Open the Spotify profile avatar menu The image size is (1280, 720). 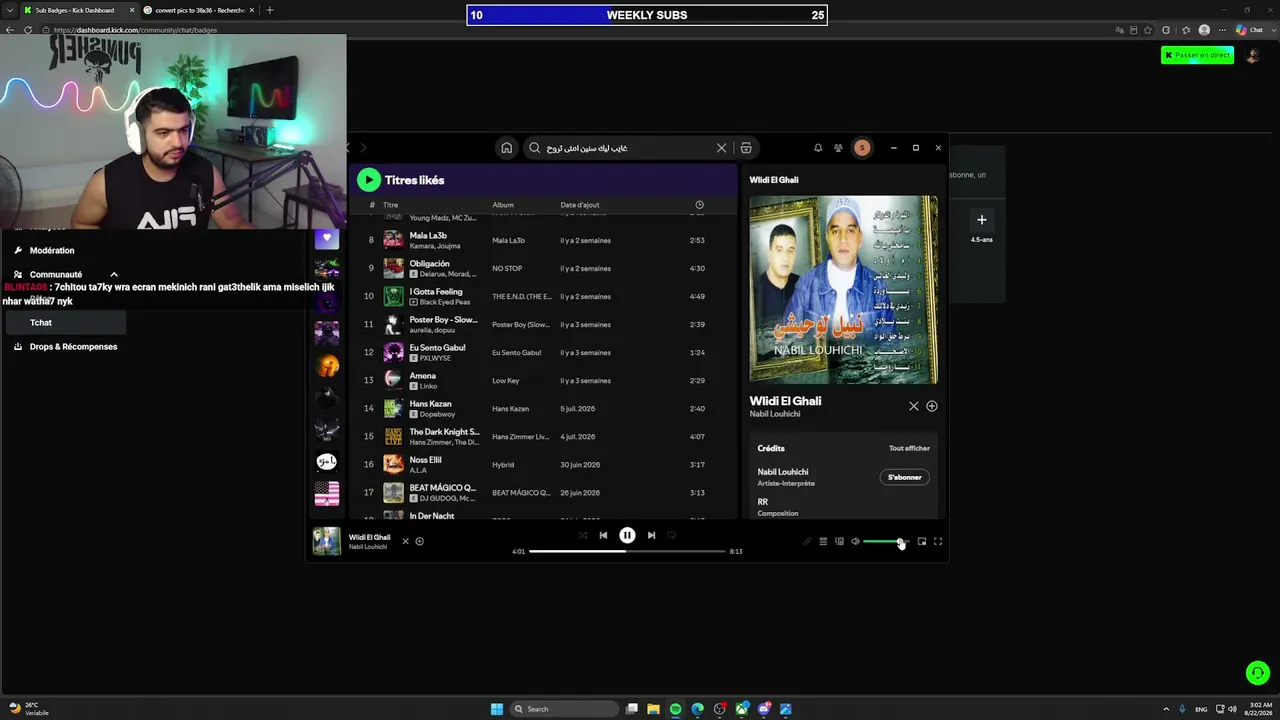click(862, 148)
